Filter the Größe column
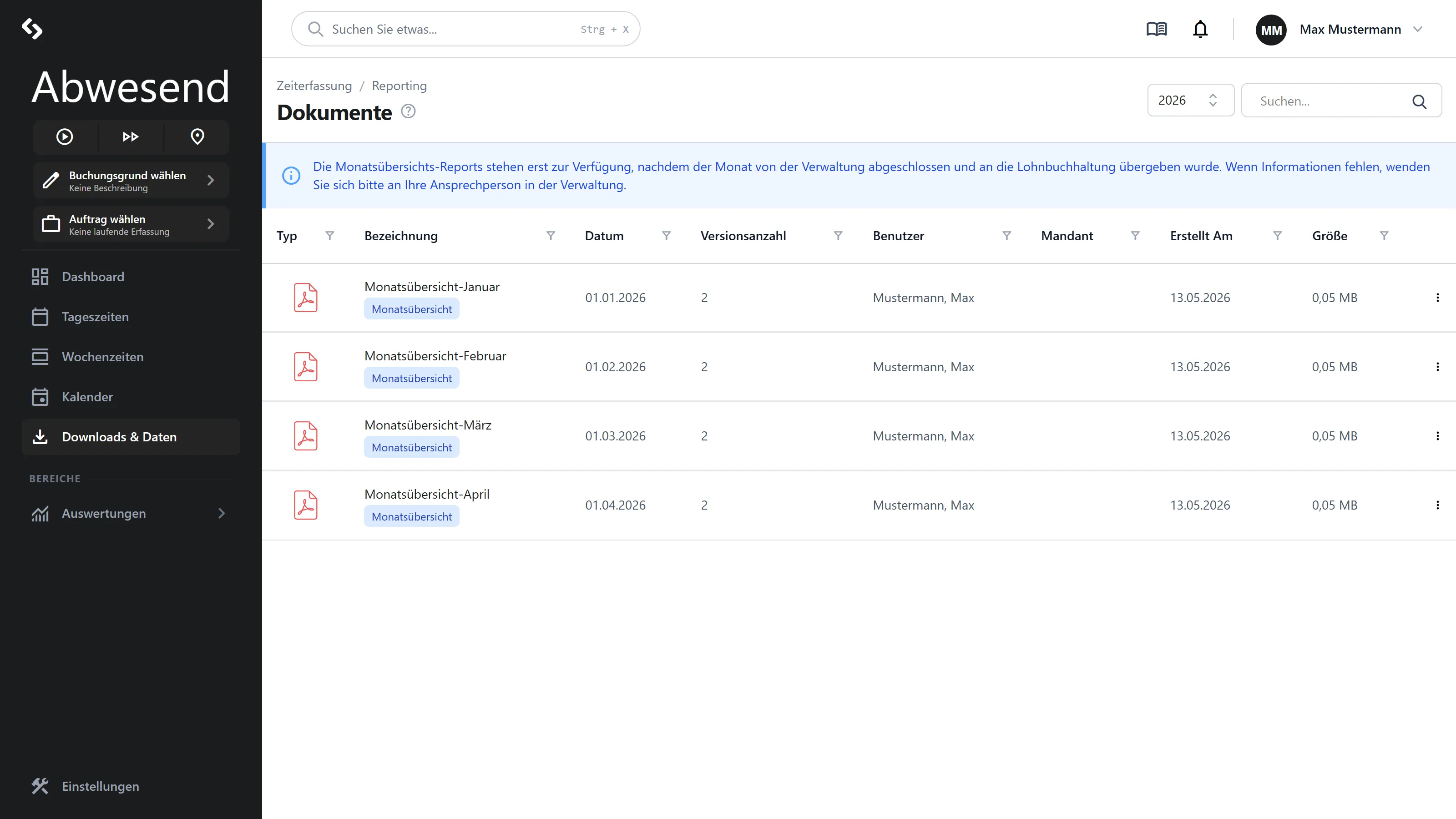The width and height of the screenshot is (1456, 819). (1384, 236)
